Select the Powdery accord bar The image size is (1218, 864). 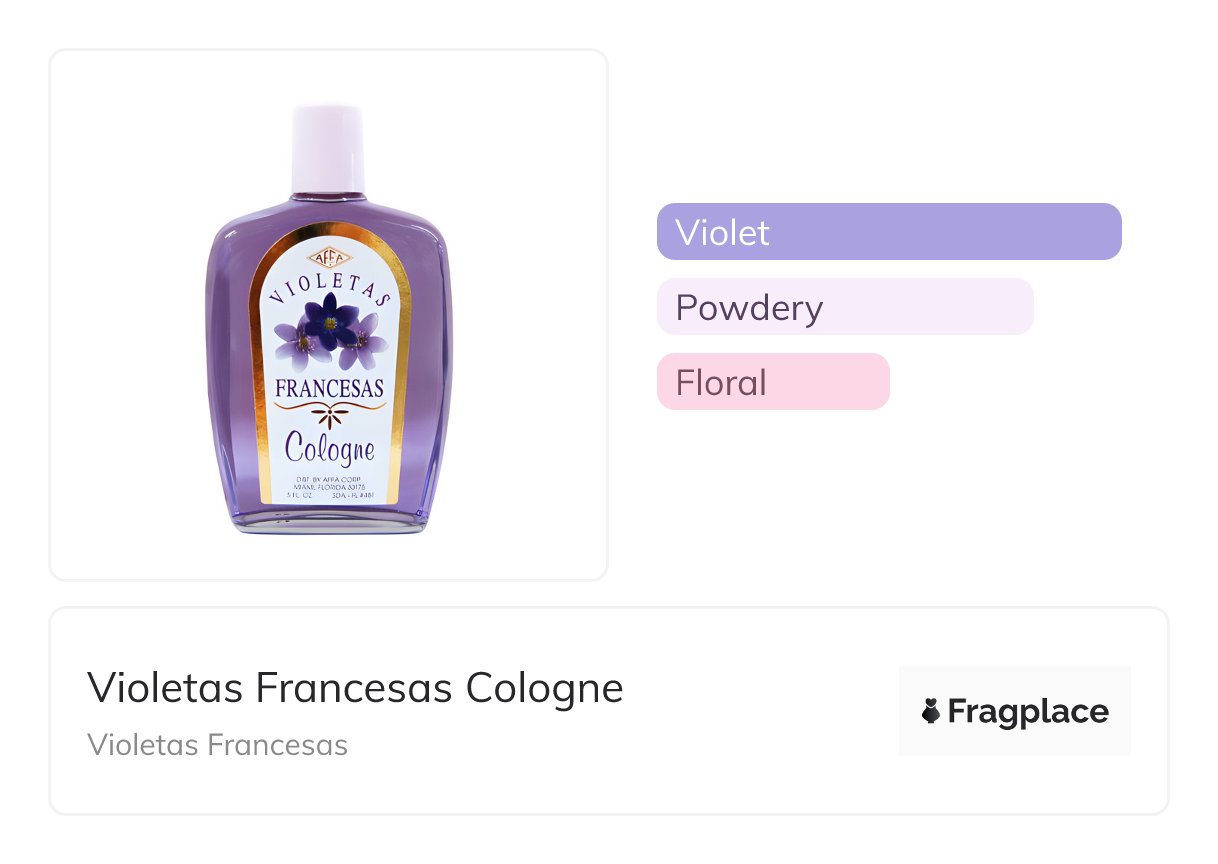[x=845, y=307]
